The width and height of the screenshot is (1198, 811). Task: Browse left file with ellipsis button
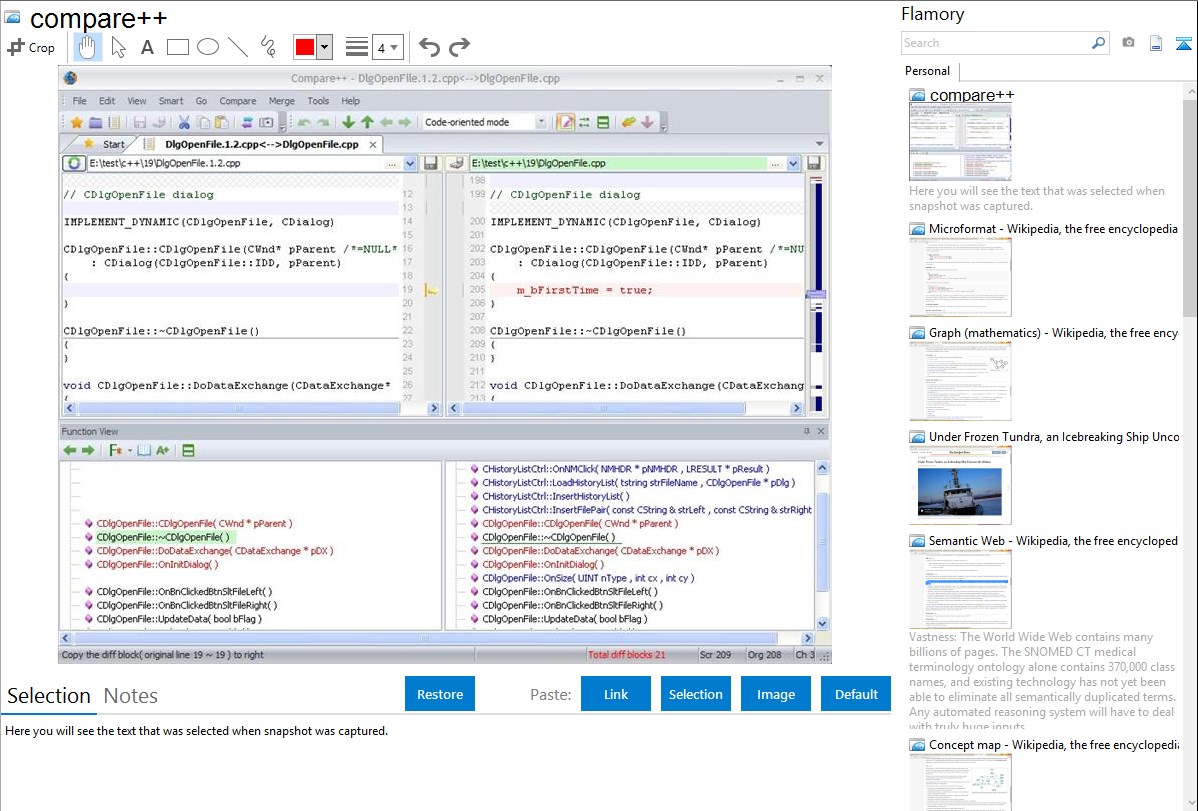click(392, 164)
